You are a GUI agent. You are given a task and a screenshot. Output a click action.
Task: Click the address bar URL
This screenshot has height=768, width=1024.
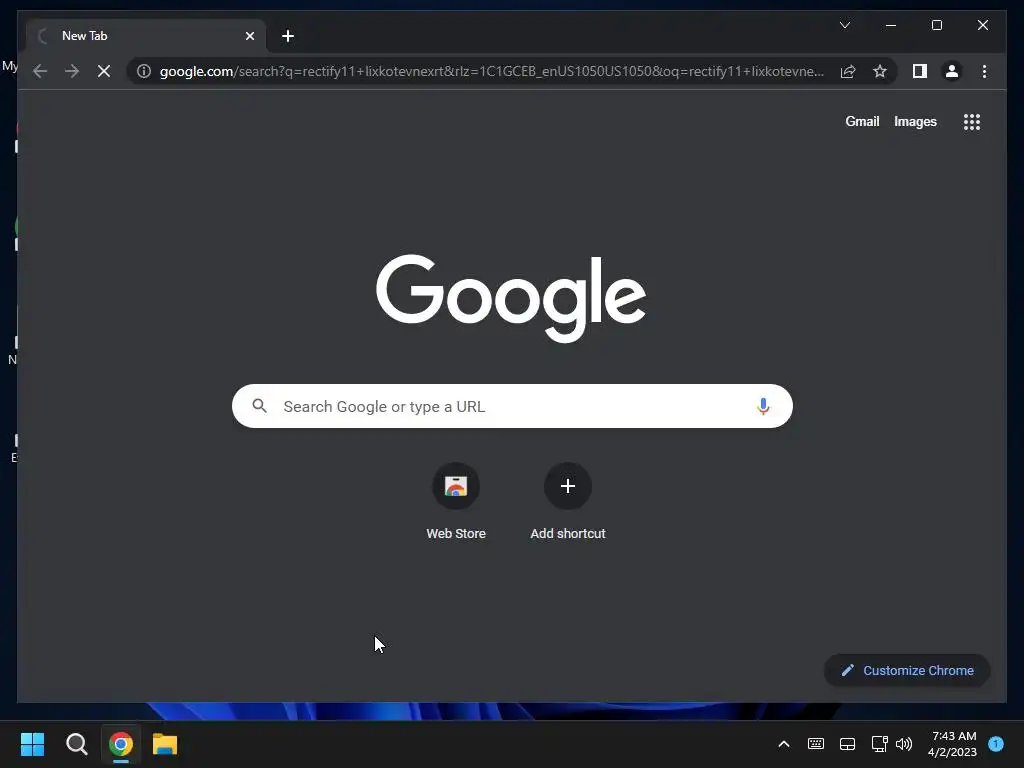click(x=492, y=71)
